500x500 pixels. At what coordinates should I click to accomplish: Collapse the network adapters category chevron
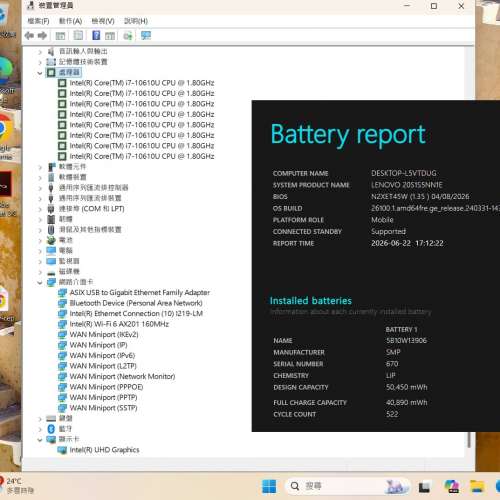pyautogui.click(x=40, y=282)
